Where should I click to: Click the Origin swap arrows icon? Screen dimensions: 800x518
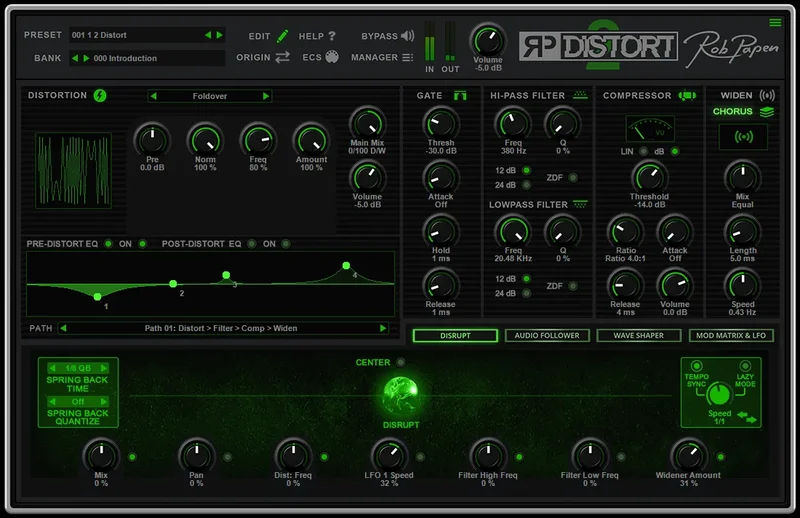(282, 57)
